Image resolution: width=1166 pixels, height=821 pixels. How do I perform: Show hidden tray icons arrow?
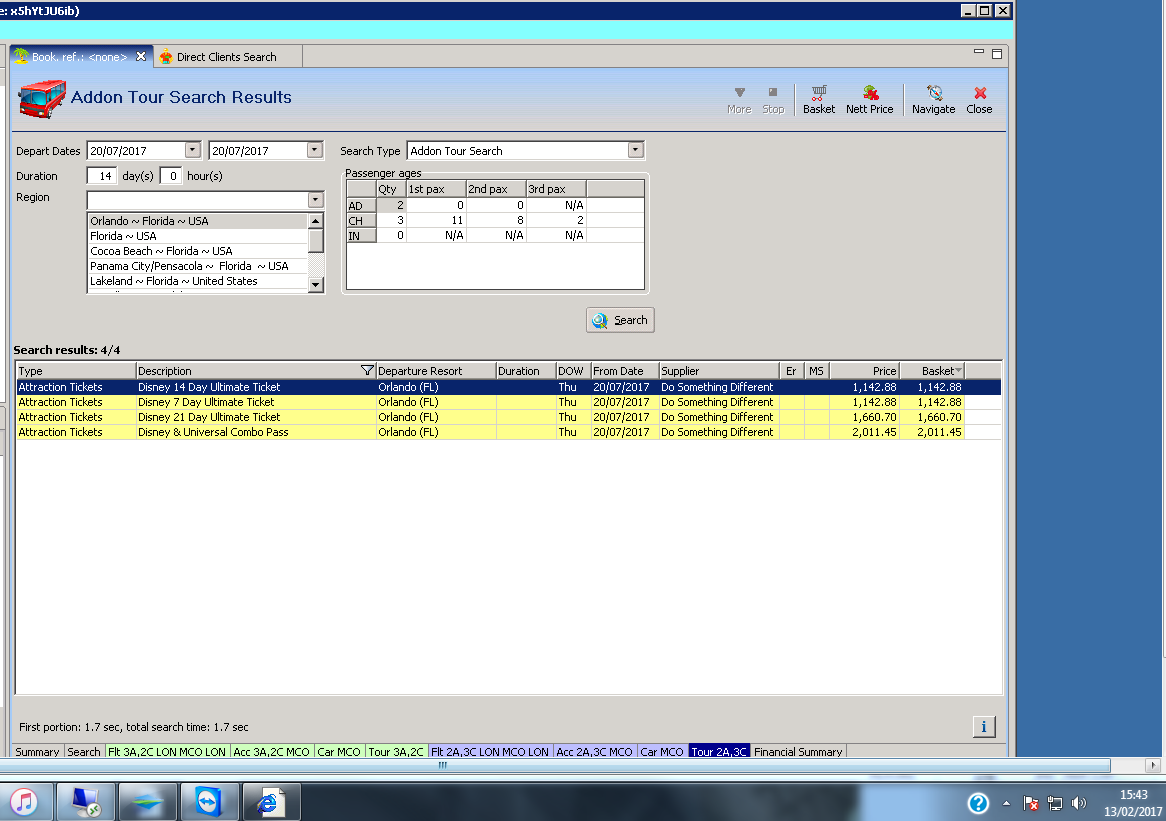pyautogui.click(x=1006, y=803)
